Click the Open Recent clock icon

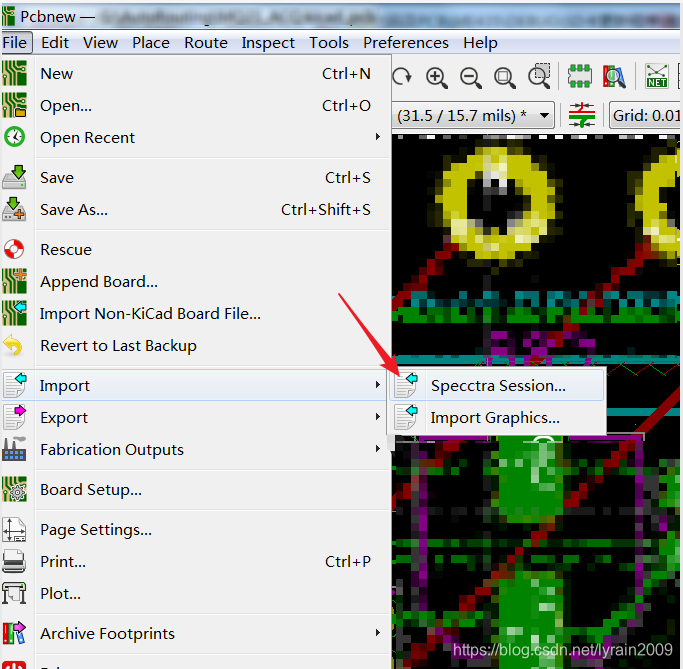14,137
